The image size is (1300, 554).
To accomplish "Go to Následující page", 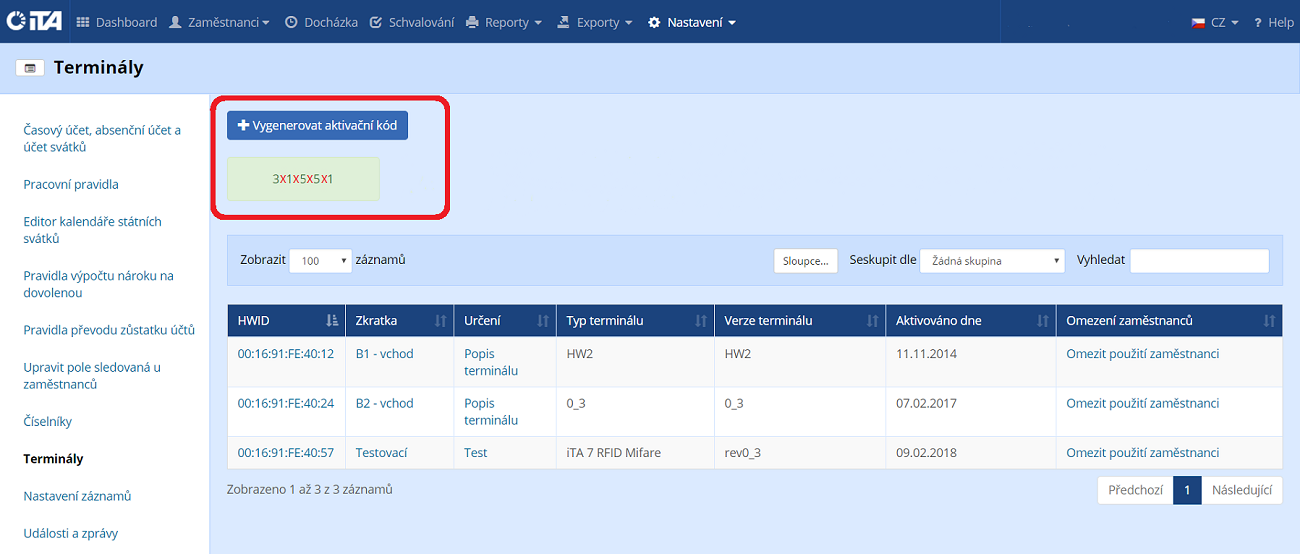I will pyautogui.click(x=1241, y=491).
